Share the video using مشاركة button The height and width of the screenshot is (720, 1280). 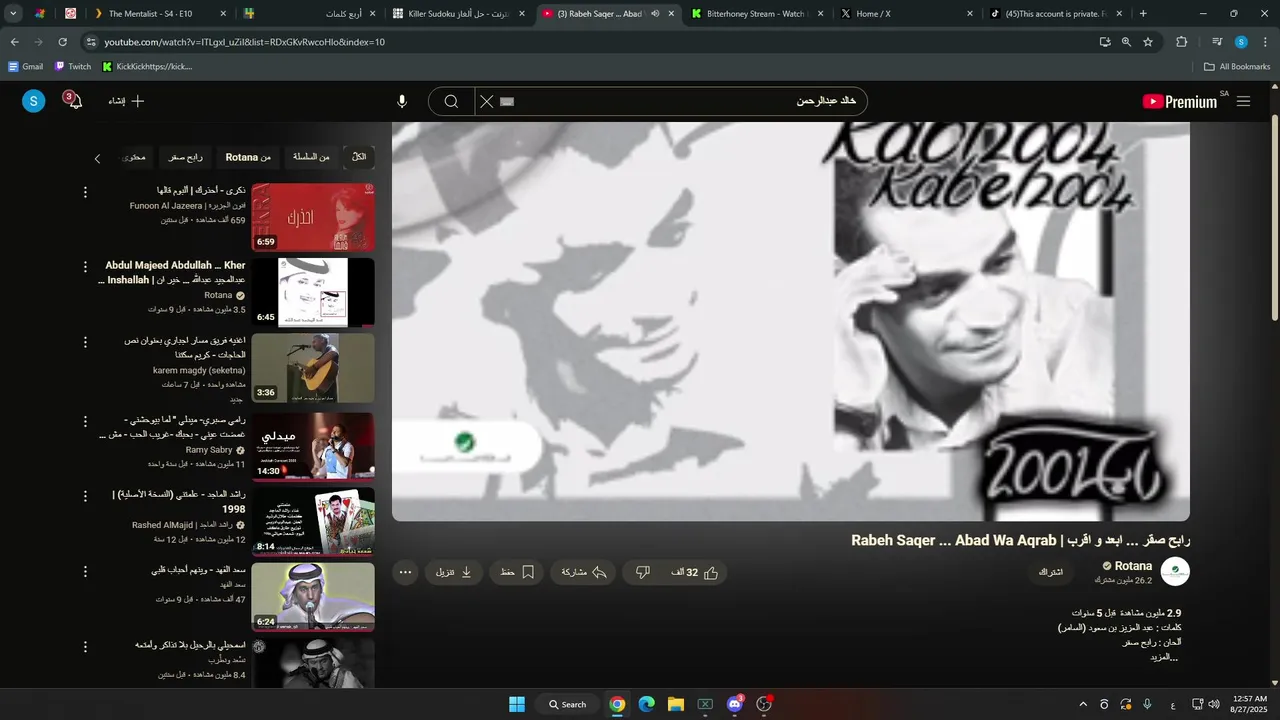(584, 572)
